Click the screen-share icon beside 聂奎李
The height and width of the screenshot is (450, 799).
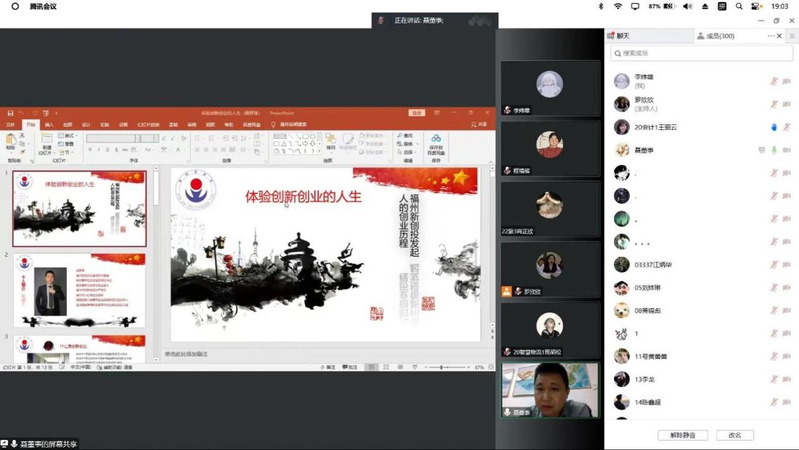[761, 150]
